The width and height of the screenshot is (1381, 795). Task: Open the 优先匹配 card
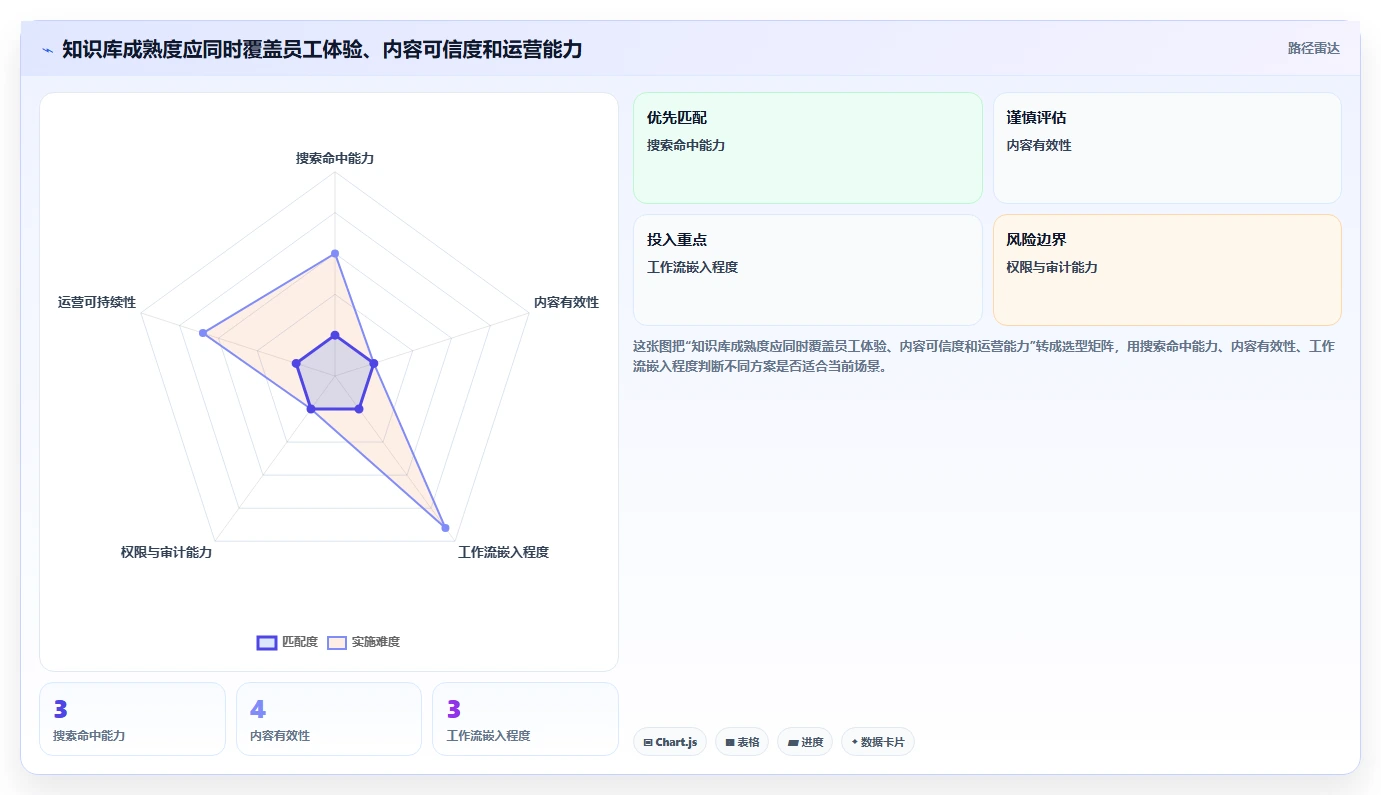click(x=808, y=148)
